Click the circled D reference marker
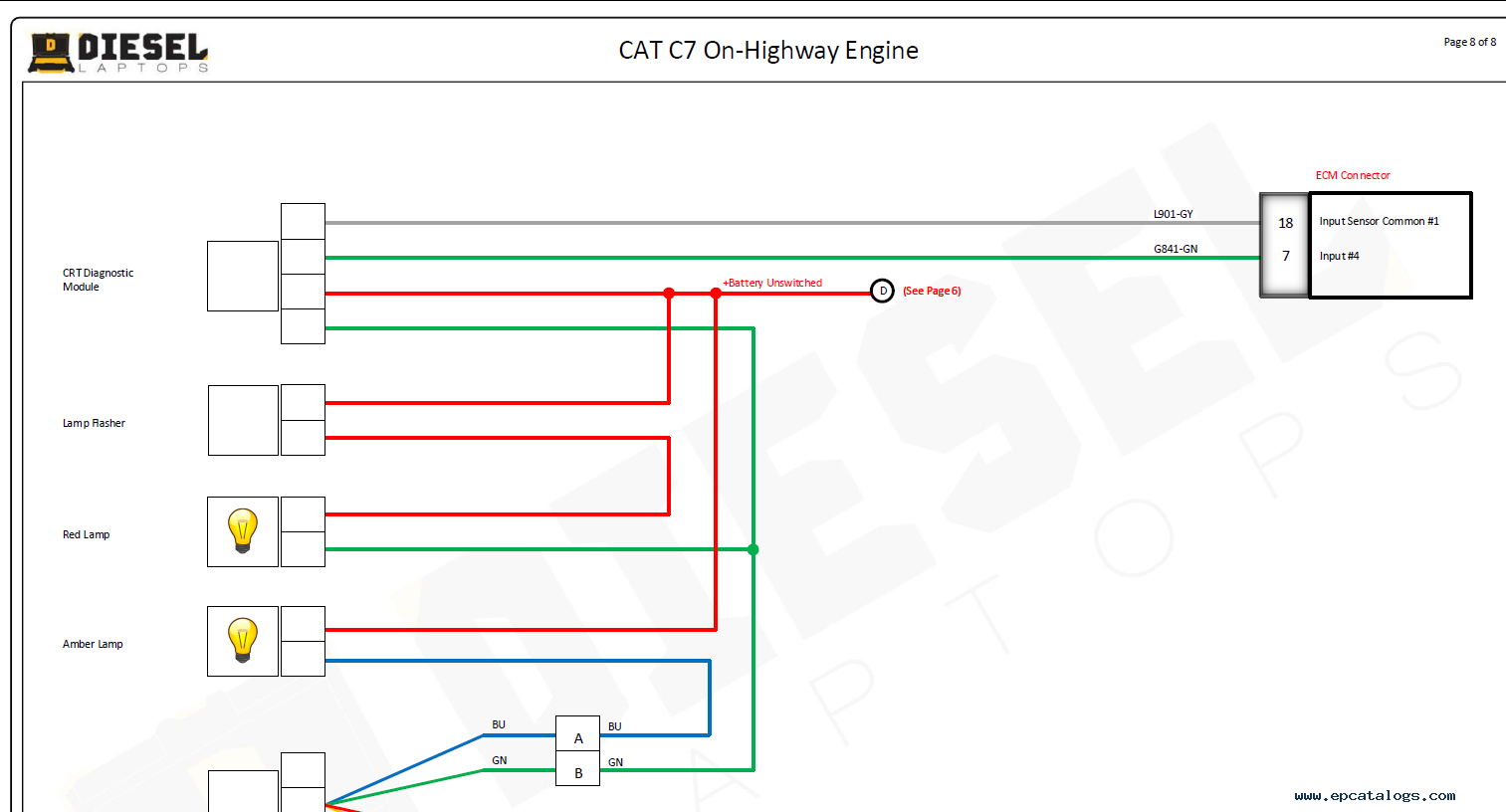Viewport: 1506px width, 812px height. 882,291
